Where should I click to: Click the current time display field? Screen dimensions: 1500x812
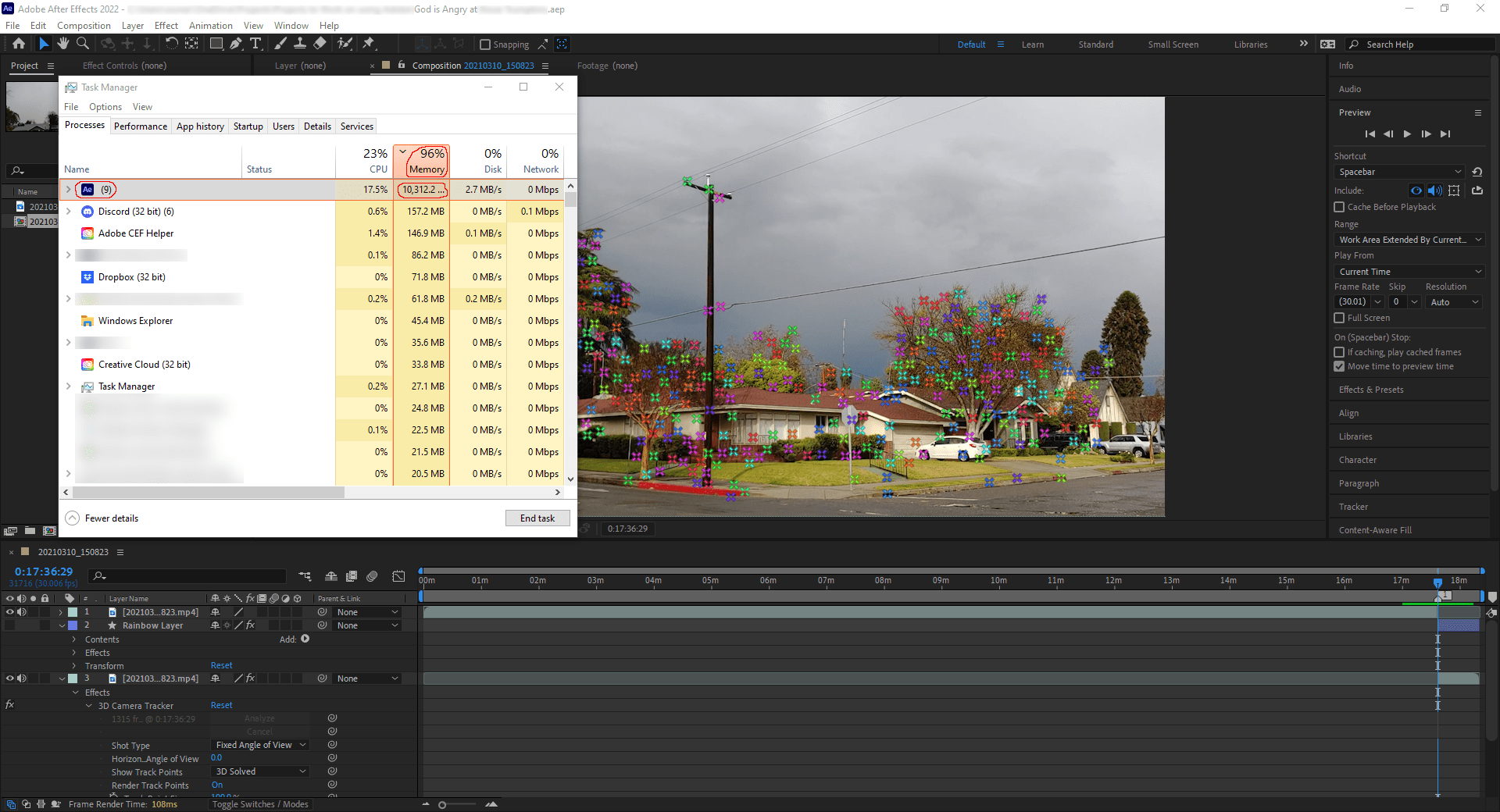[43, 572]
